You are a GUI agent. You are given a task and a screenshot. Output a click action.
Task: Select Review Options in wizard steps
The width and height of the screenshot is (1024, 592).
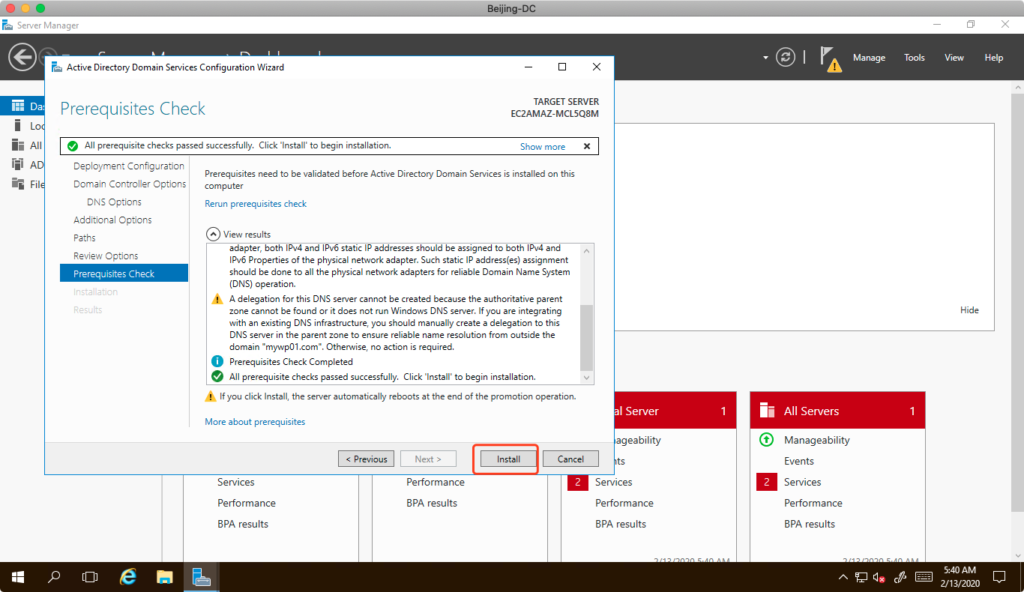106,256
